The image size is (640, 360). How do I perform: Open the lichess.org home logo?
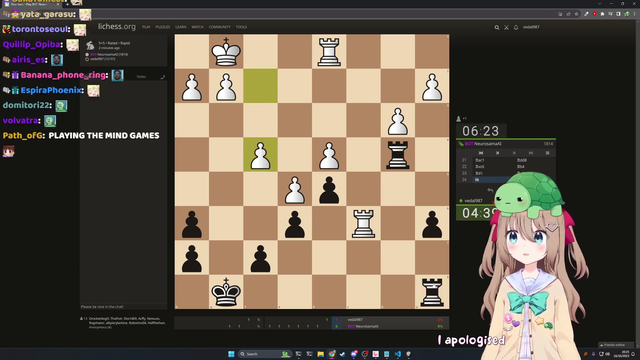tap(117, 27)
